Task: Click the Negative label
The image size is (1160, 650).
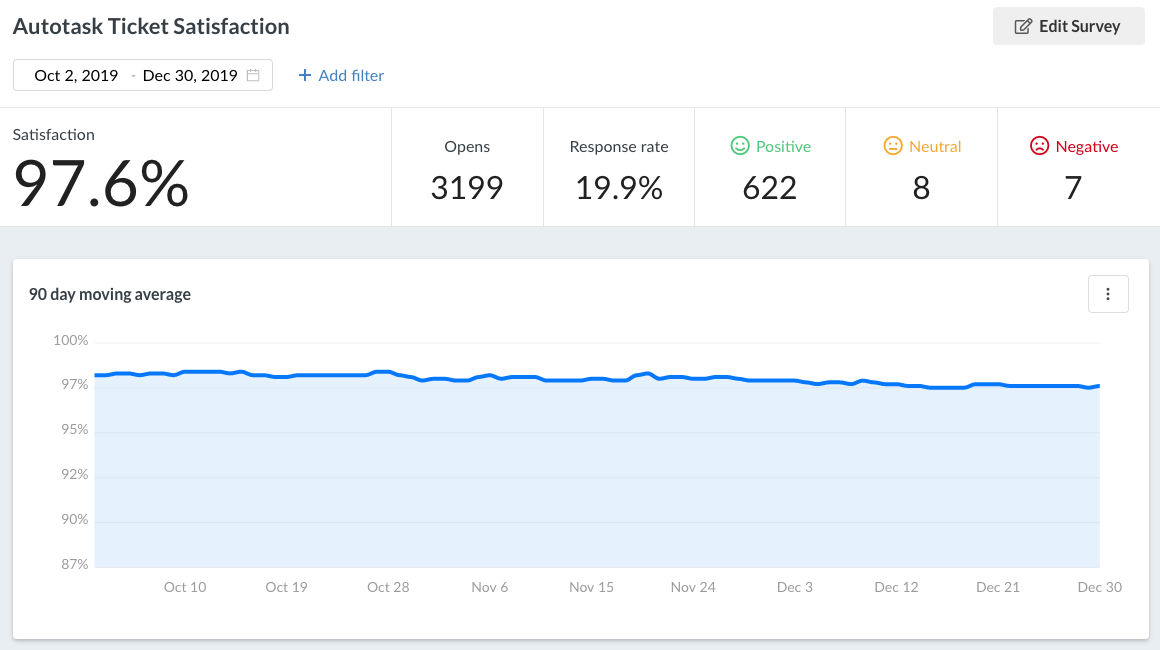Action: [x=1087, y=146]
